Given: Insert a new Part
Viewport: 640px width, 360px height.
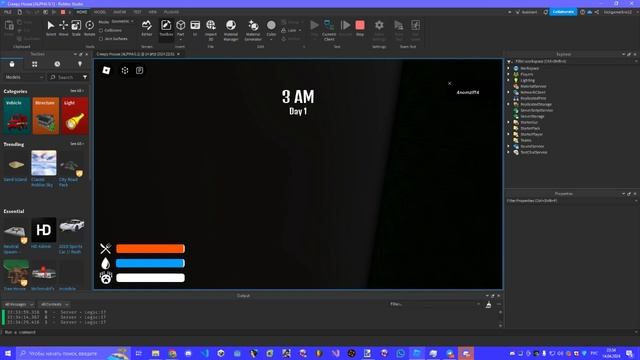Looking at the screenshot, I should point(180,29).
